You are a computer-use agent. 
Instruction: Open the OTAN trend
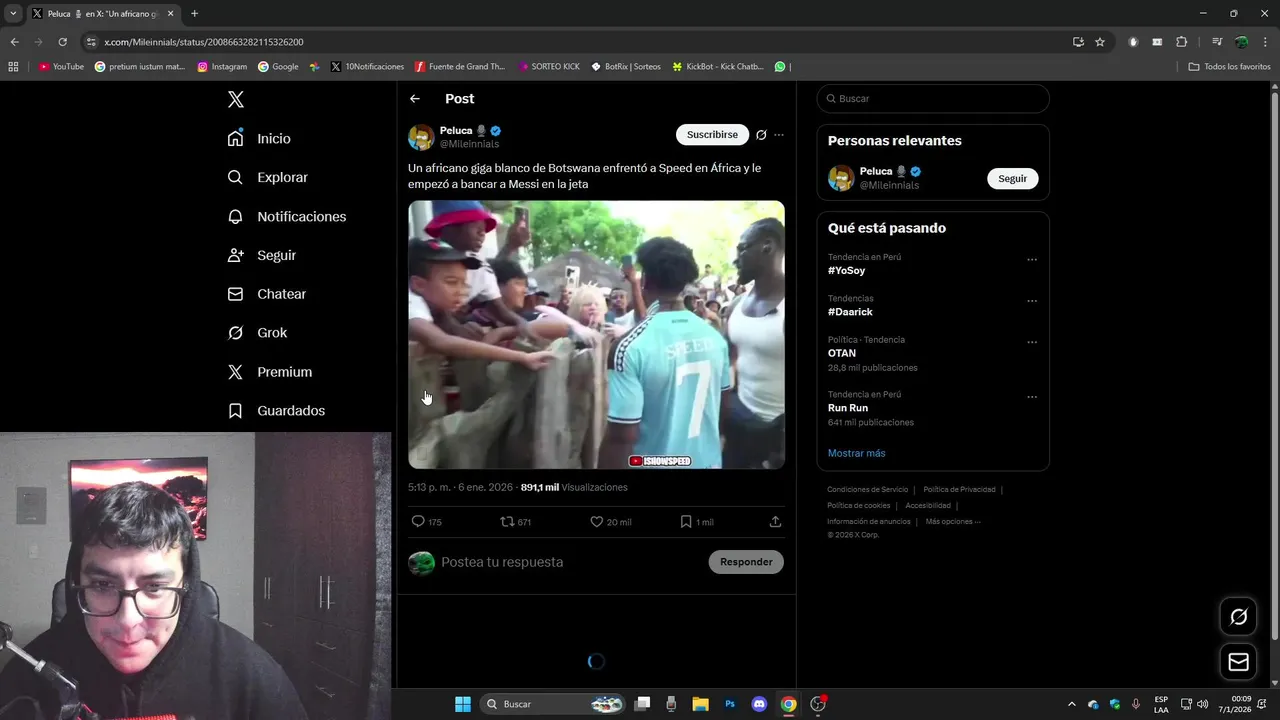click(842, 353)
